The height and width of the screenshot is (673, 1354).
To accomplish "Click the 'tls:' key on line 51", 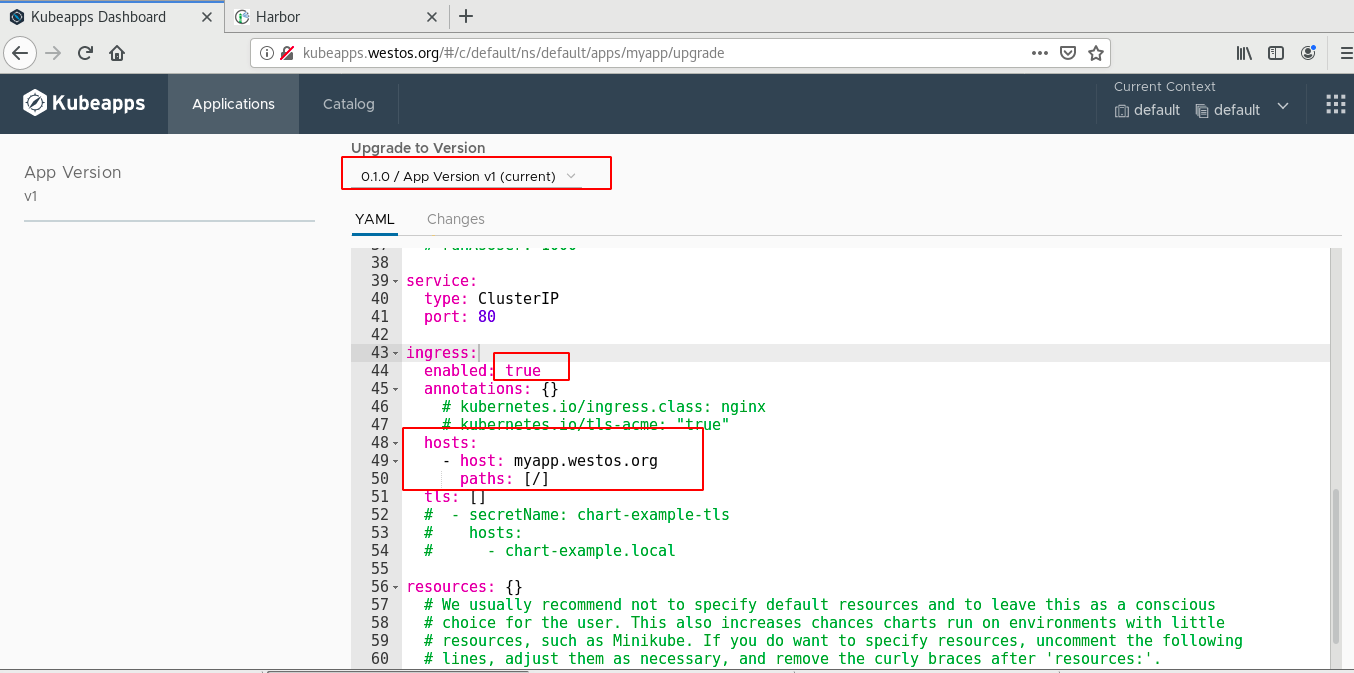I will coord(441,497).
